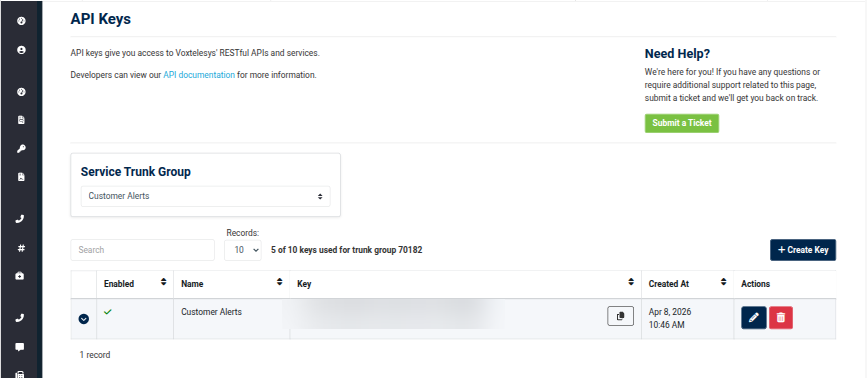The width and height of the screenshot is (867, 378).
Task: Open the dashboard gauge icon above the user icon
Action: [x=21, y=21]
